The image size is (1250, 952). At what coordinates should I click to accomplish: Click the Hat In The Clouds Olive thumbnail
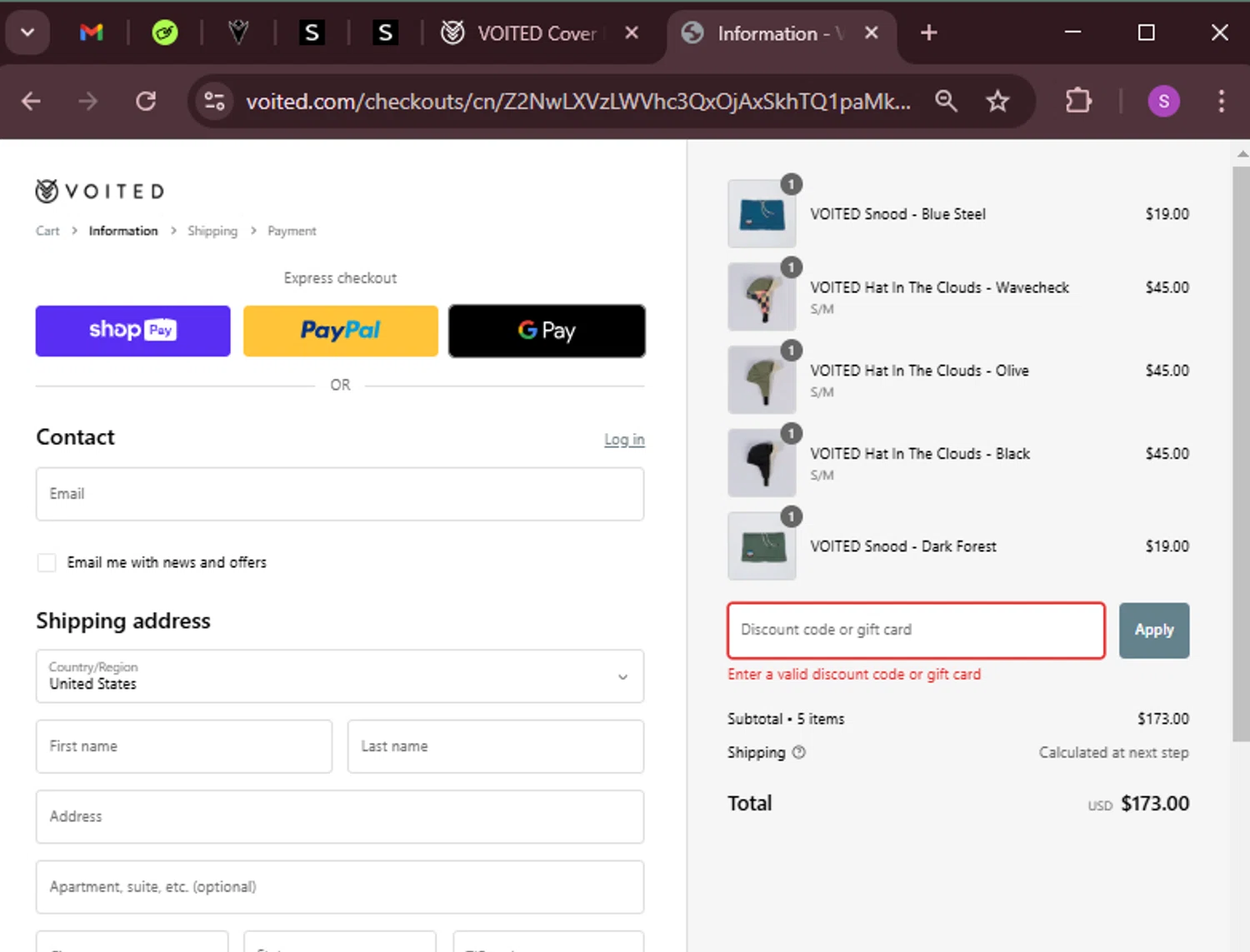(762, 381)
